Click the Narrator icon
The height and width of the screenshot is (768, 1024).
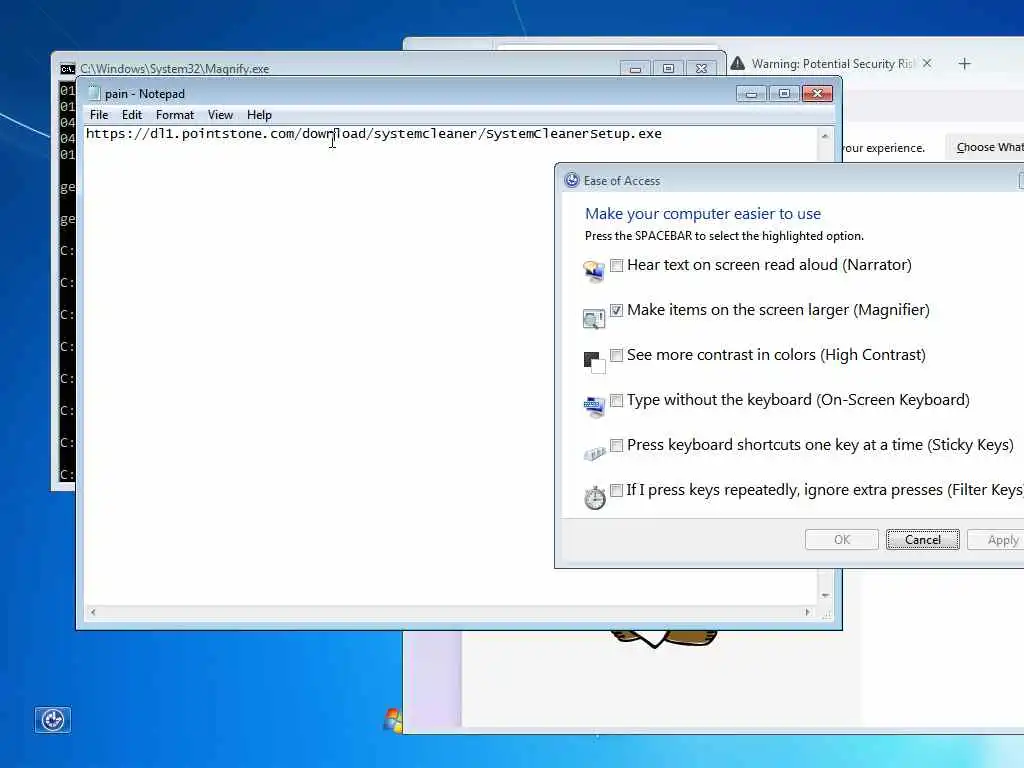click(594, 271)
